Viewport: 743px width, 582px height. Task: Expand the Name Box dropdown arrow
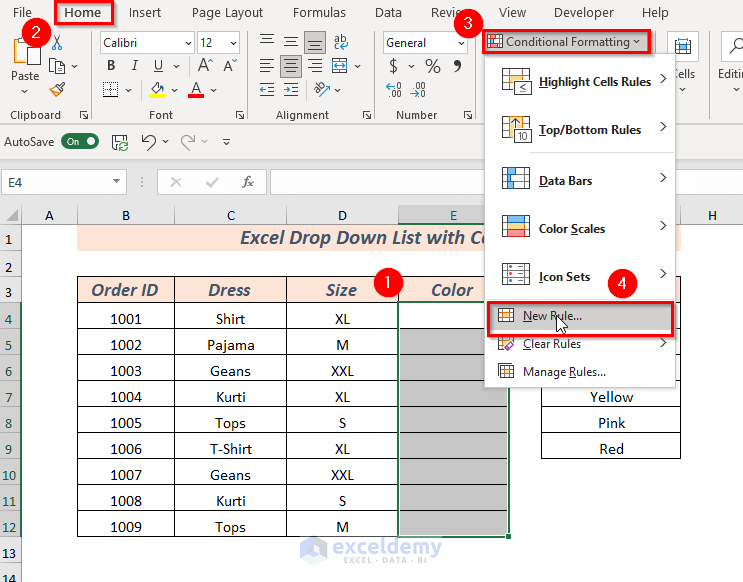118,182
